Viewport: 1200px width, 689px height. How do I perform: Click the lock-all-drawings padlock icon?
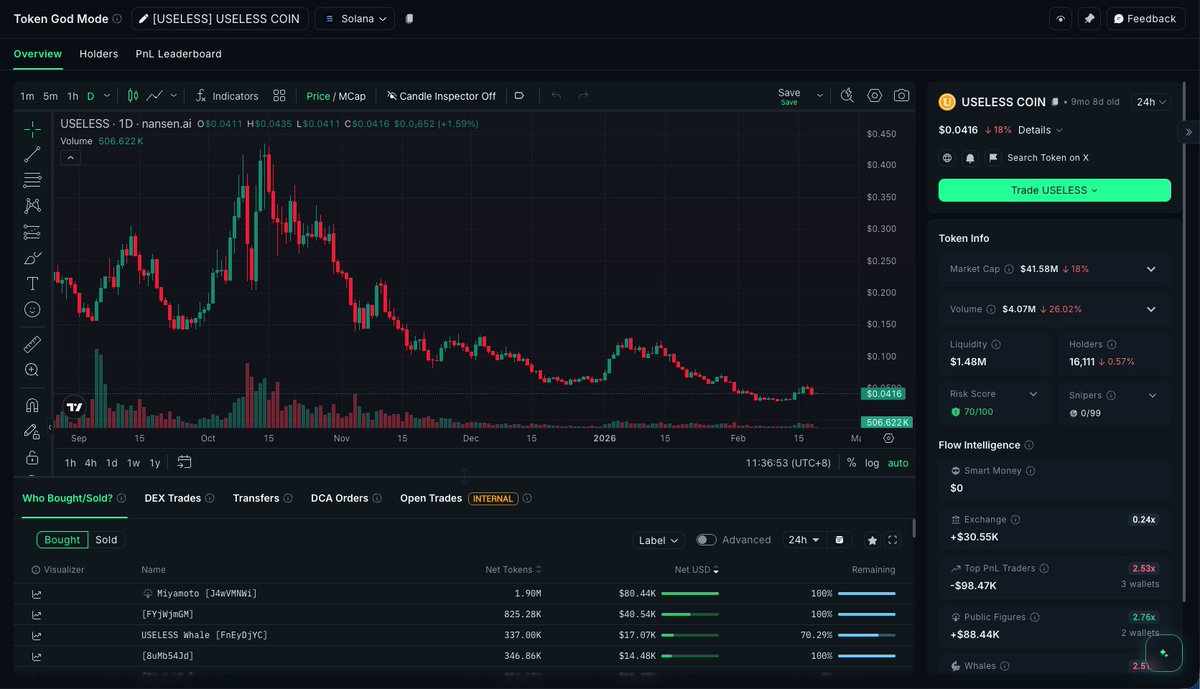(x=32, y=457)
